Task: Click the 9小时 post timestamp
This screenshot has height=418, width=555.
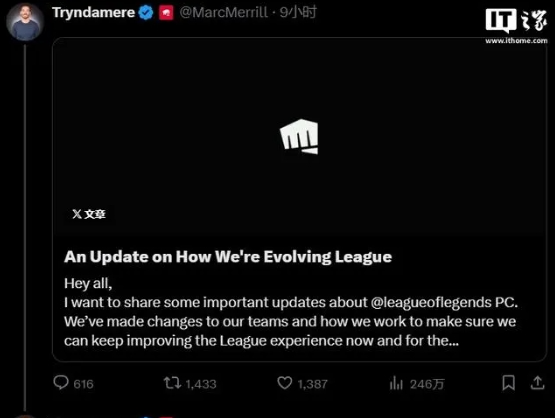Action: (298, 12)
